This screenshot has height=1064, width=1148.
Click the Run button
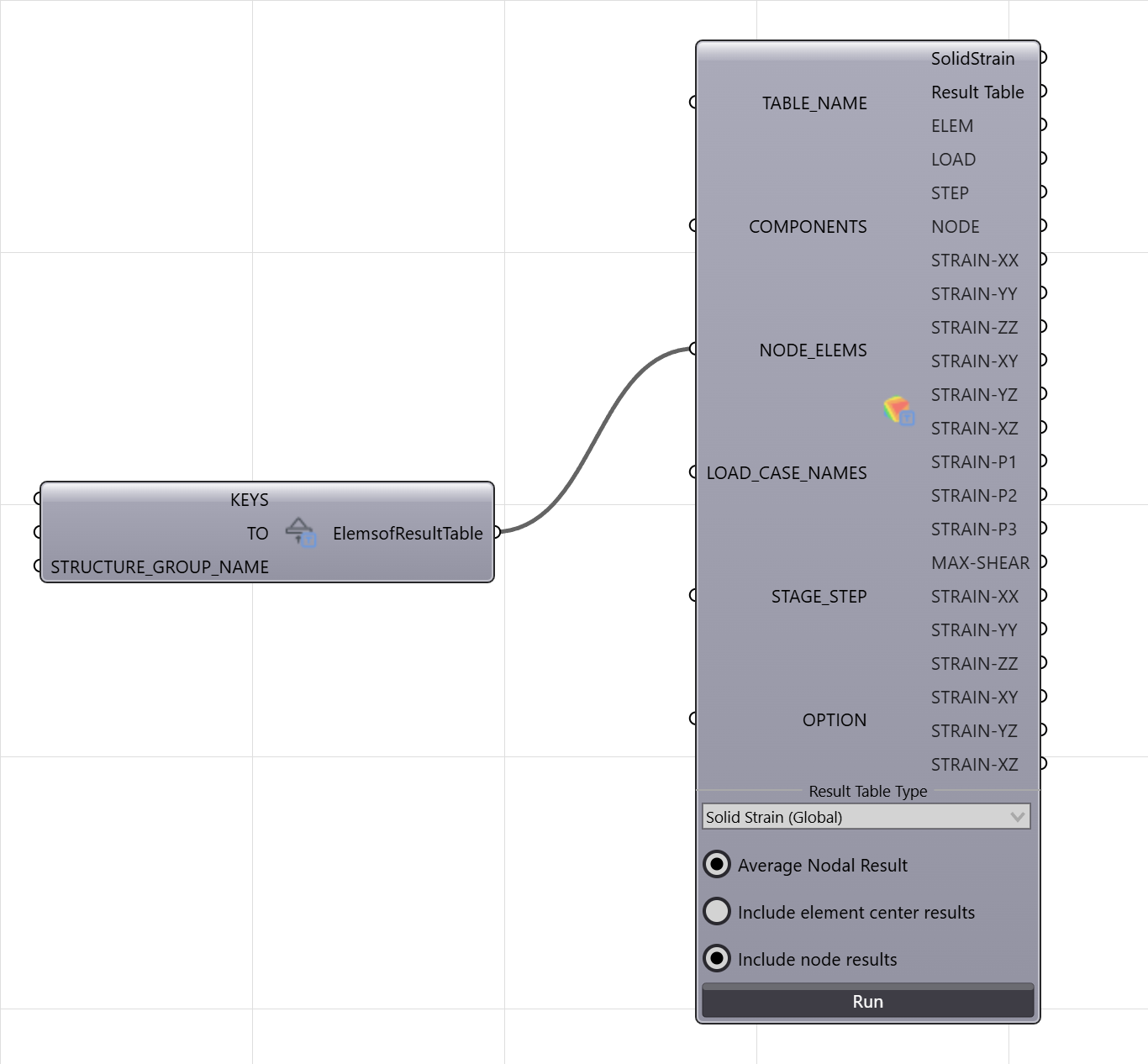pos(867,1001)
